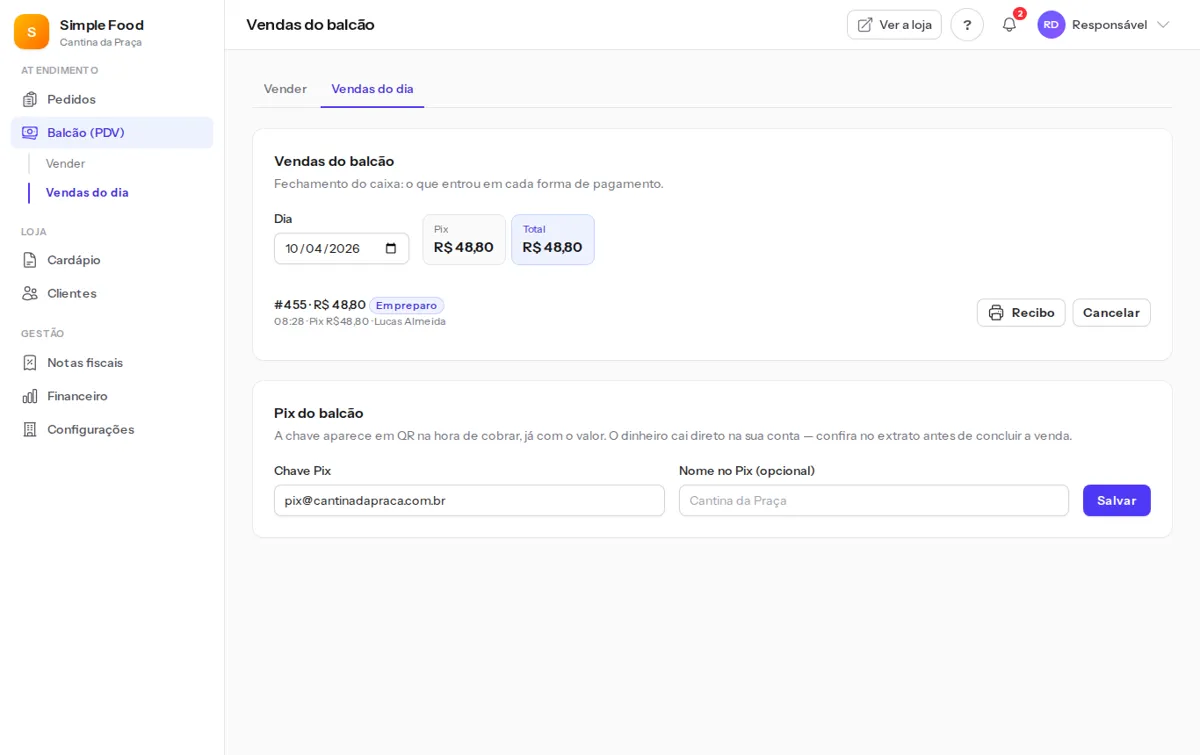Select the Total R$ 48,80 summary card
The image size is (1200, 755).
click(553, 240)
